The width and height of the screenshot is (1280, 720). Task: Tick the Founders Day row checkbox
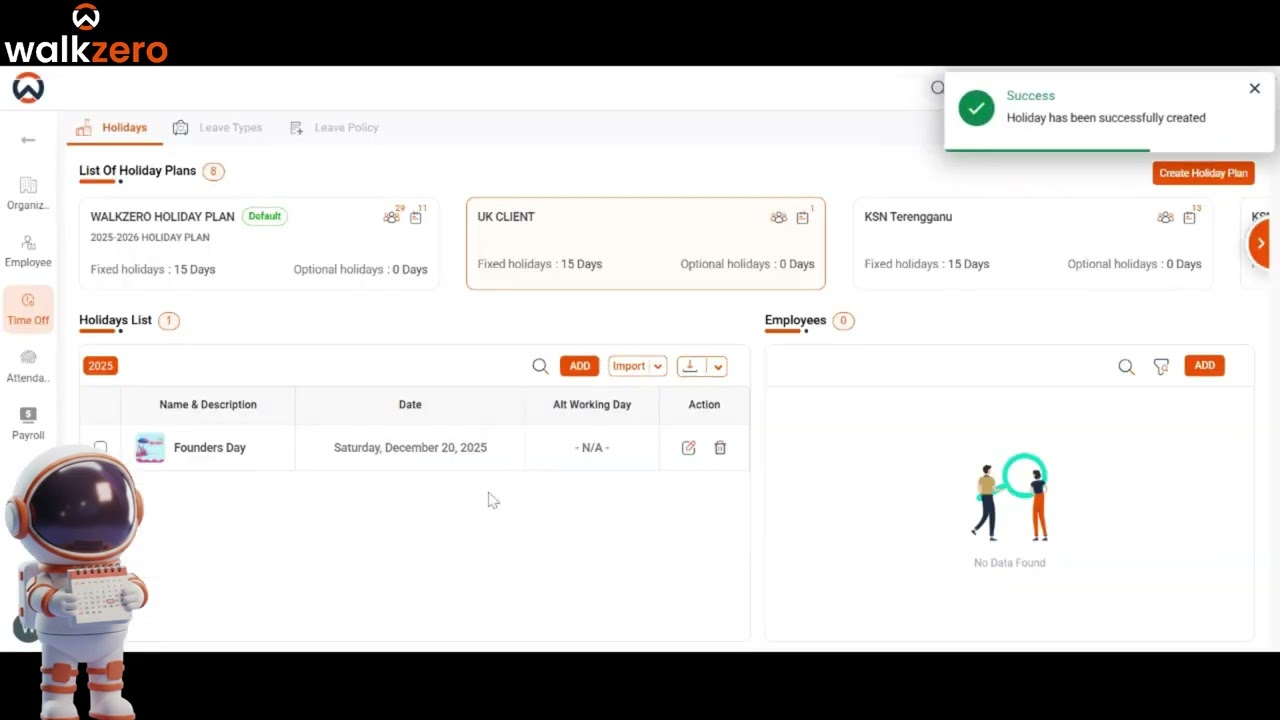pos(100,447)
